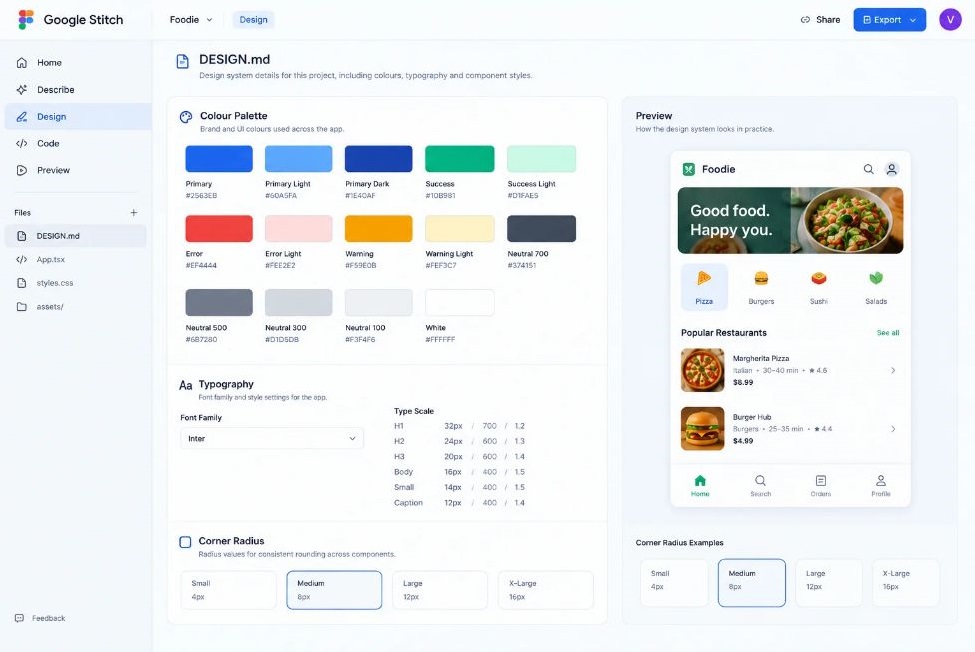The width and height of the screenshot is (975, 652).
Task: Select the Warning Light swatch
Action: coord(460,229)
